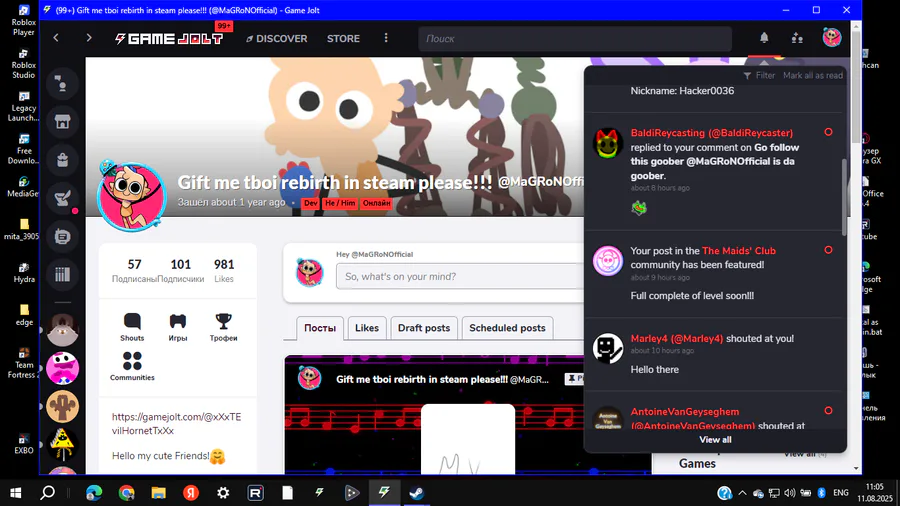Viewport: 900px width, 506px height.
Task: Switch to the Likes tab
Action: click(x=367, y=328)
